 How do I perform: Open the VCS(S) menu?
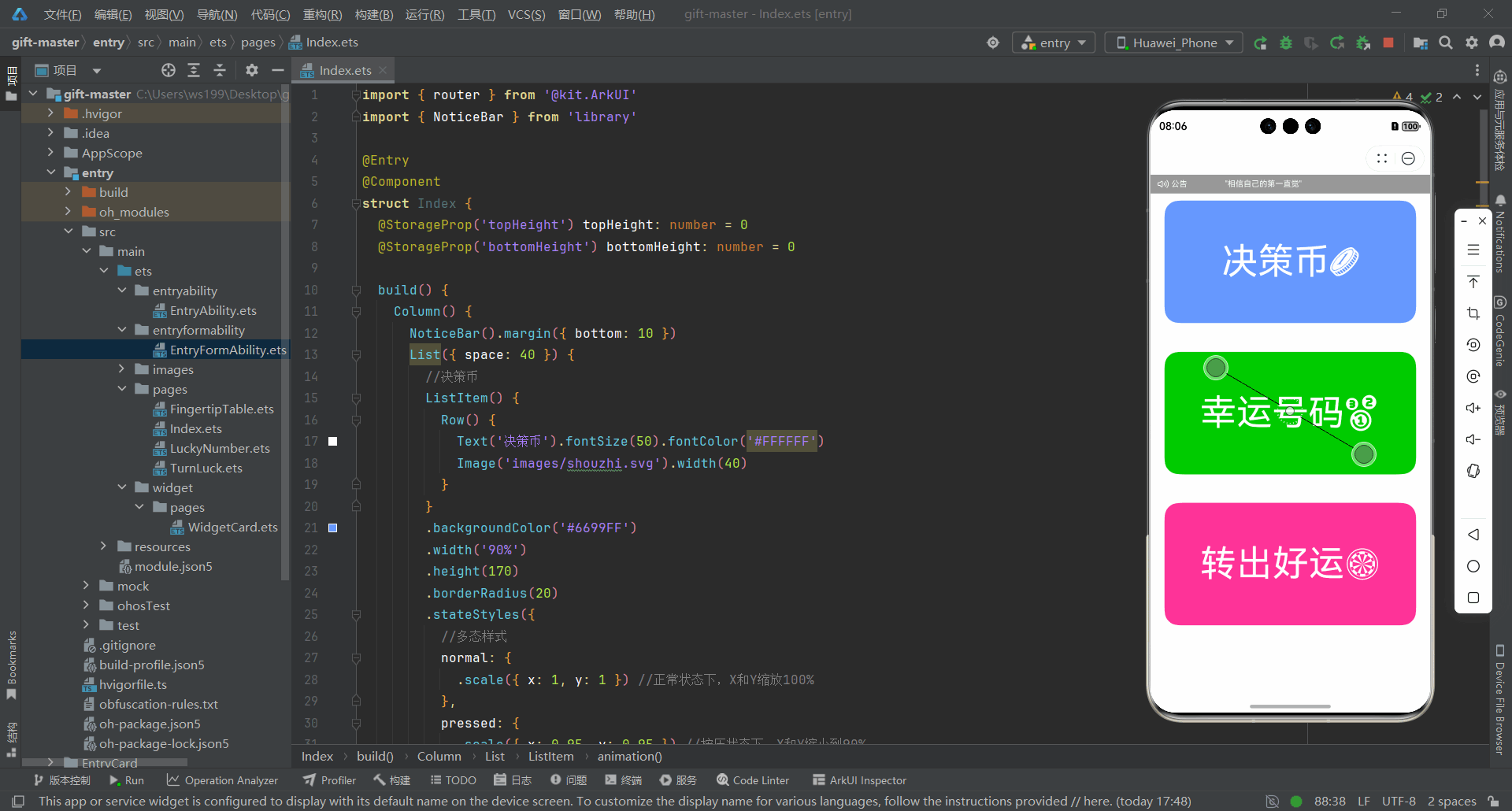coord(526,14)
